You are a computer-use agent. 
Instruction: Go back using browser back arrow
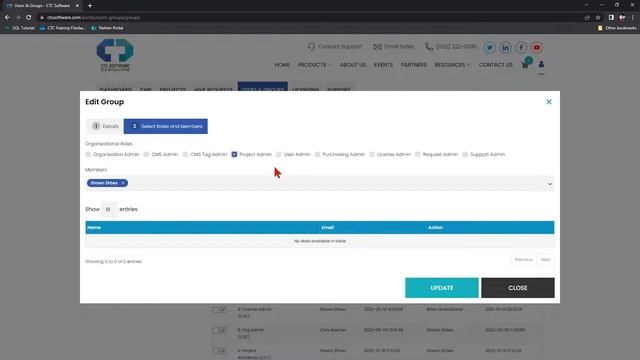(7, 18)
